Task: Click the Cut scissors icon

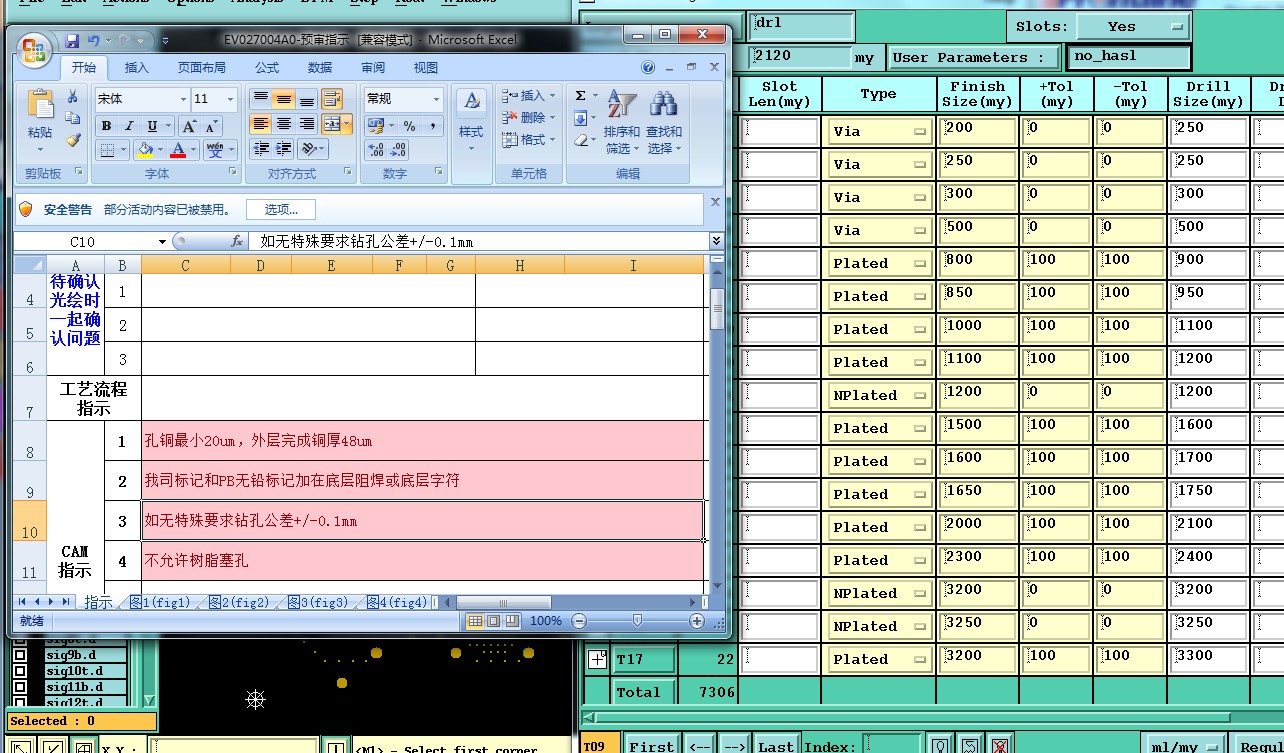Action: (x=73, y=97)
